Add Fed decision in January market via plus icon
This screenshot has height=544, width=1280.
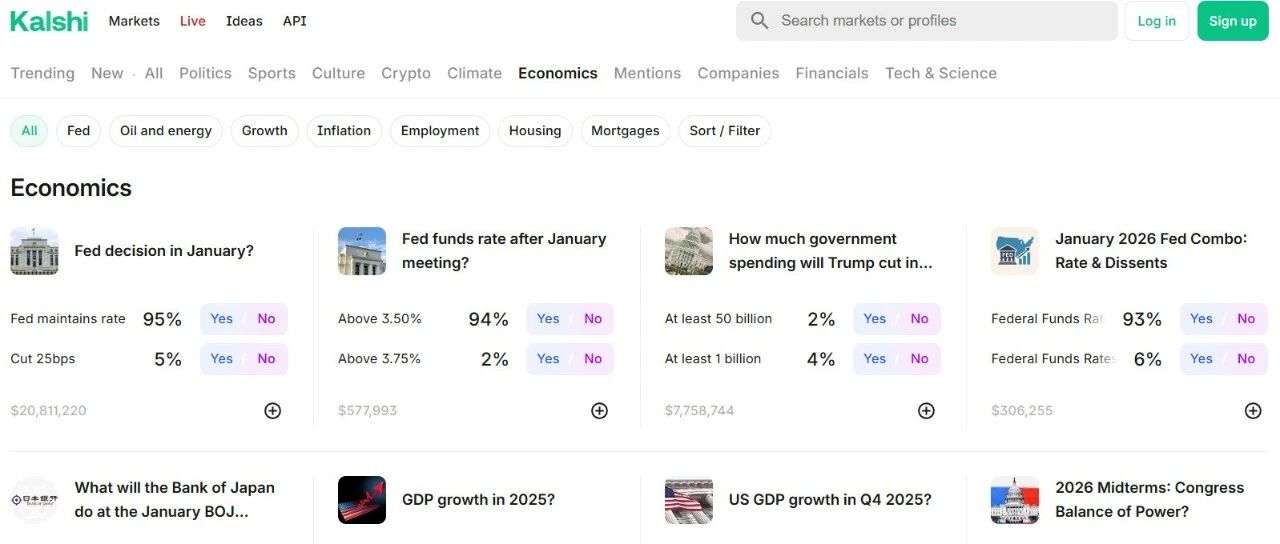(272, 410)
